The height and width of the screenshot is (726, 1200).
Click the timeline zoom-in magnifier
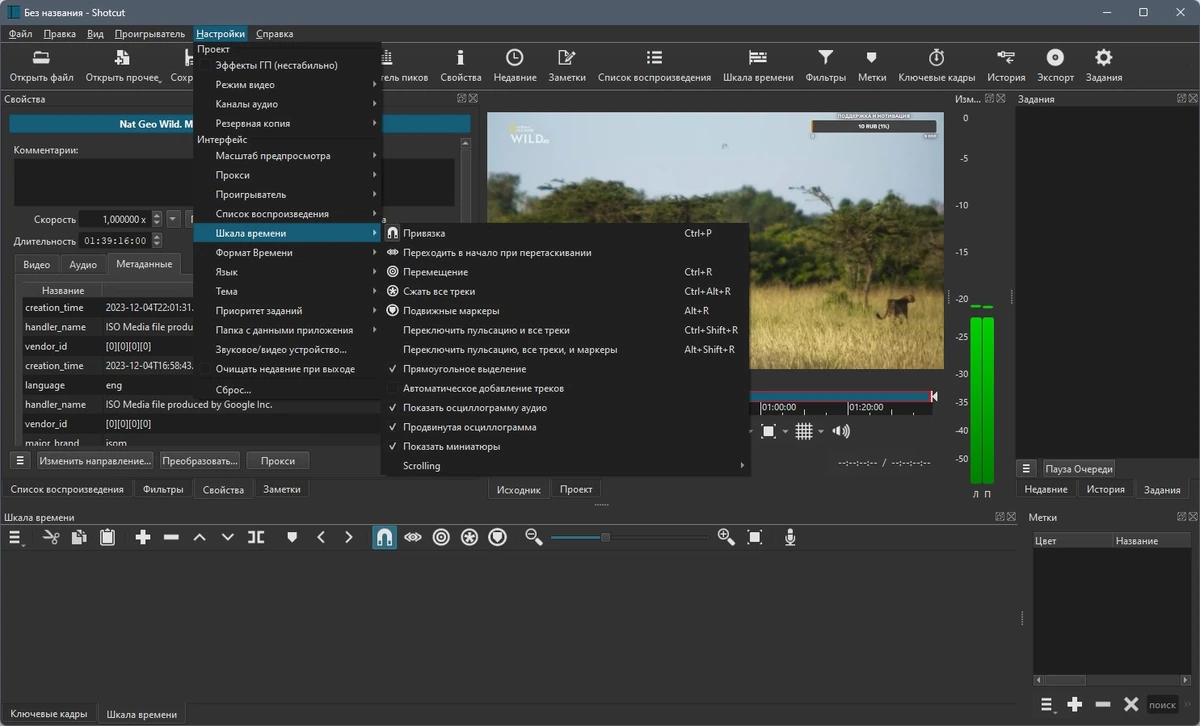[726, 537]
